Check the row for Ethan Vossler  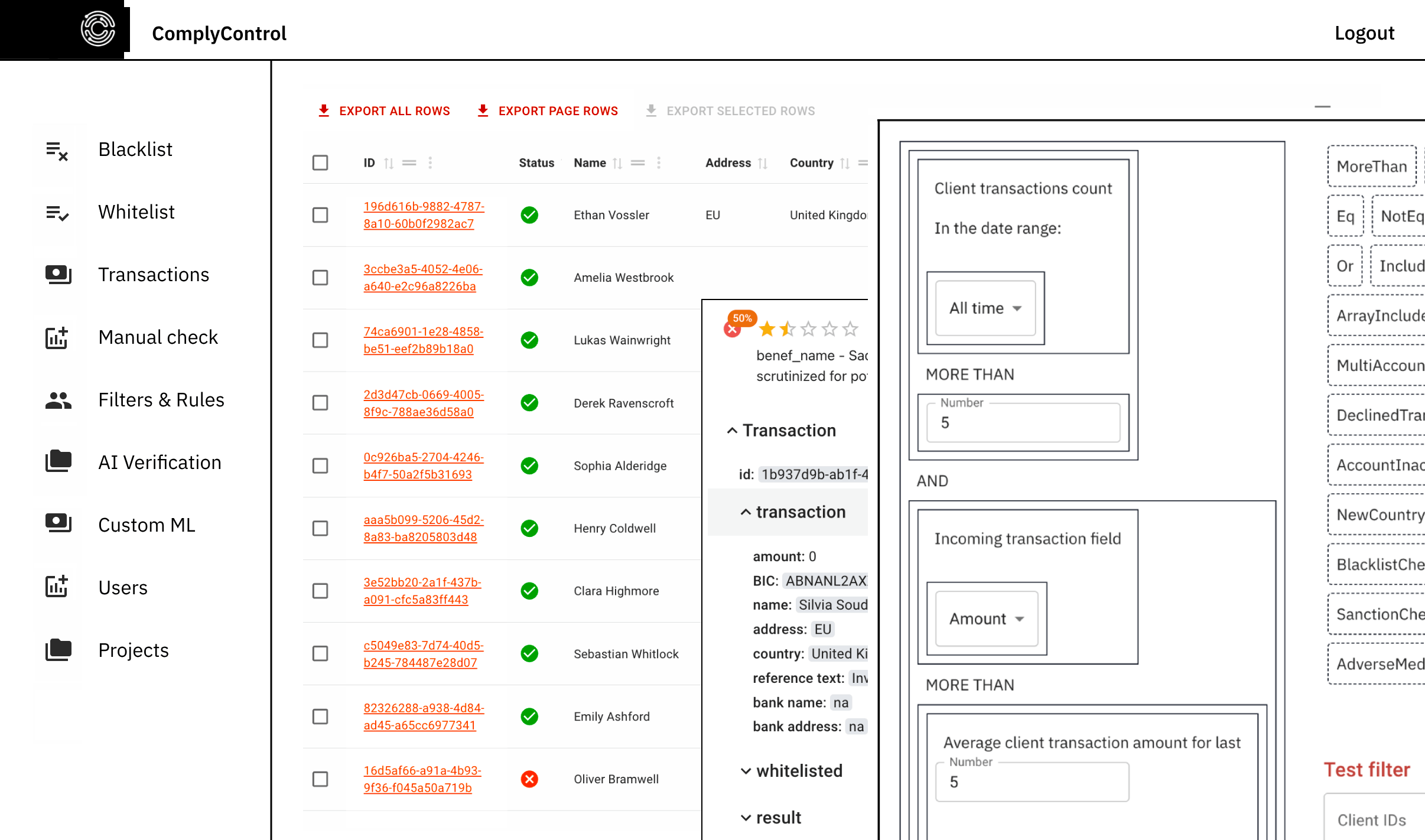click(x=320, y=215)
